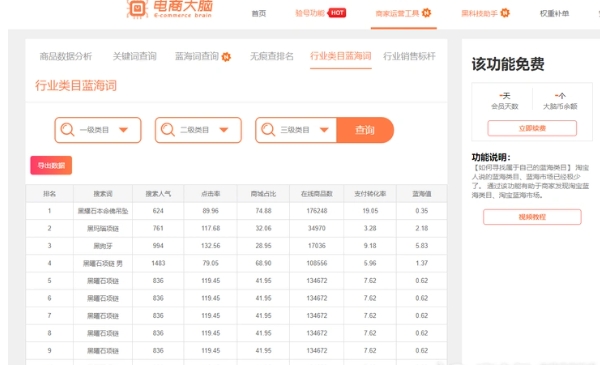
Task: Click click-rate value 117.68
Action: pyautogui.click(x=210, y=228)
